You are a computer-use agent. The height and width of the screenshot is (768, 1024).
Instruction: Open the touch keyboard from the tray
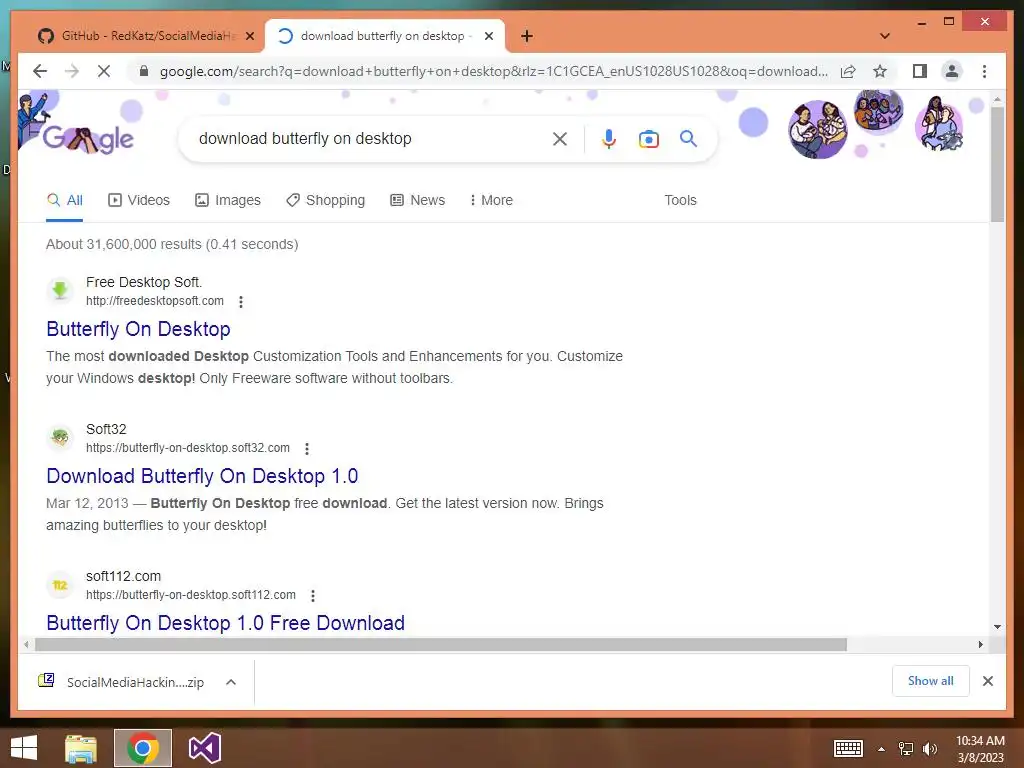click(848, 748)
